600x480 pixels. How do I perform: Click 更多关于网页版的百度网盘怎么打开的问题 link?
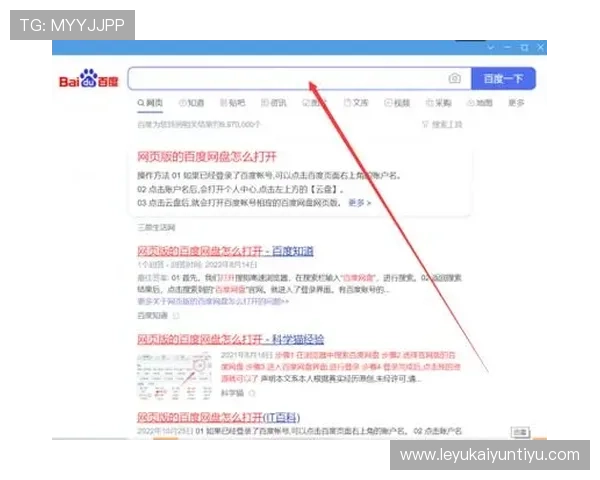[213, 302]
